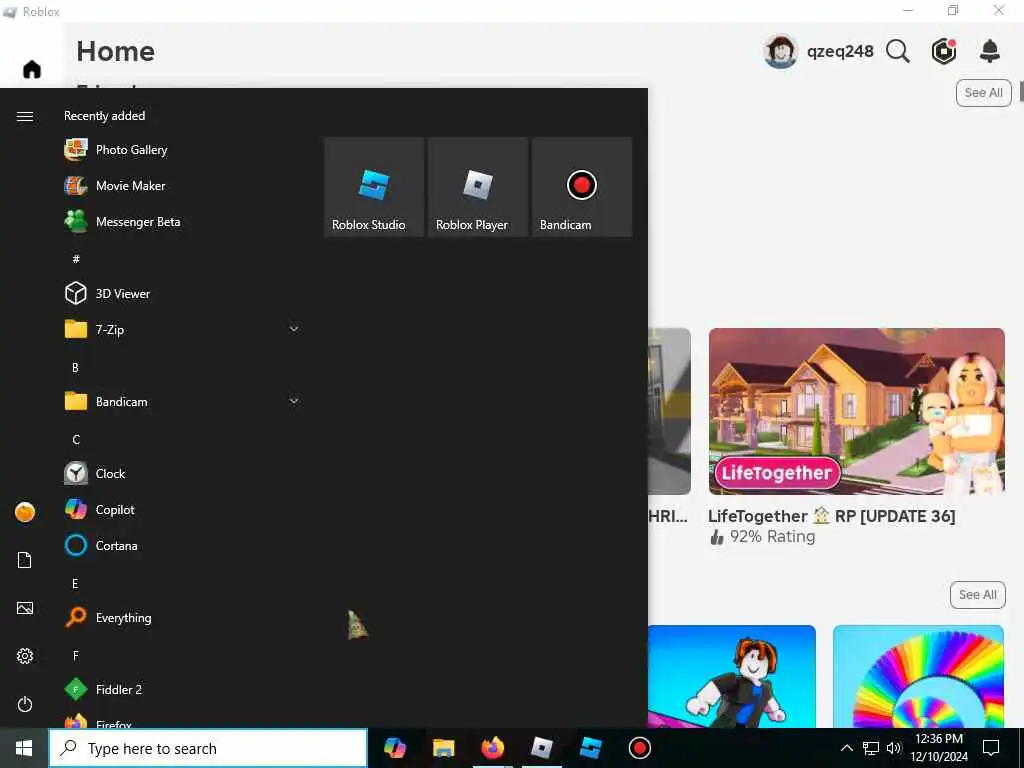The image size is (1024, 768).
Task: Show hidden system tray icons
Action: tap(846, 748)
